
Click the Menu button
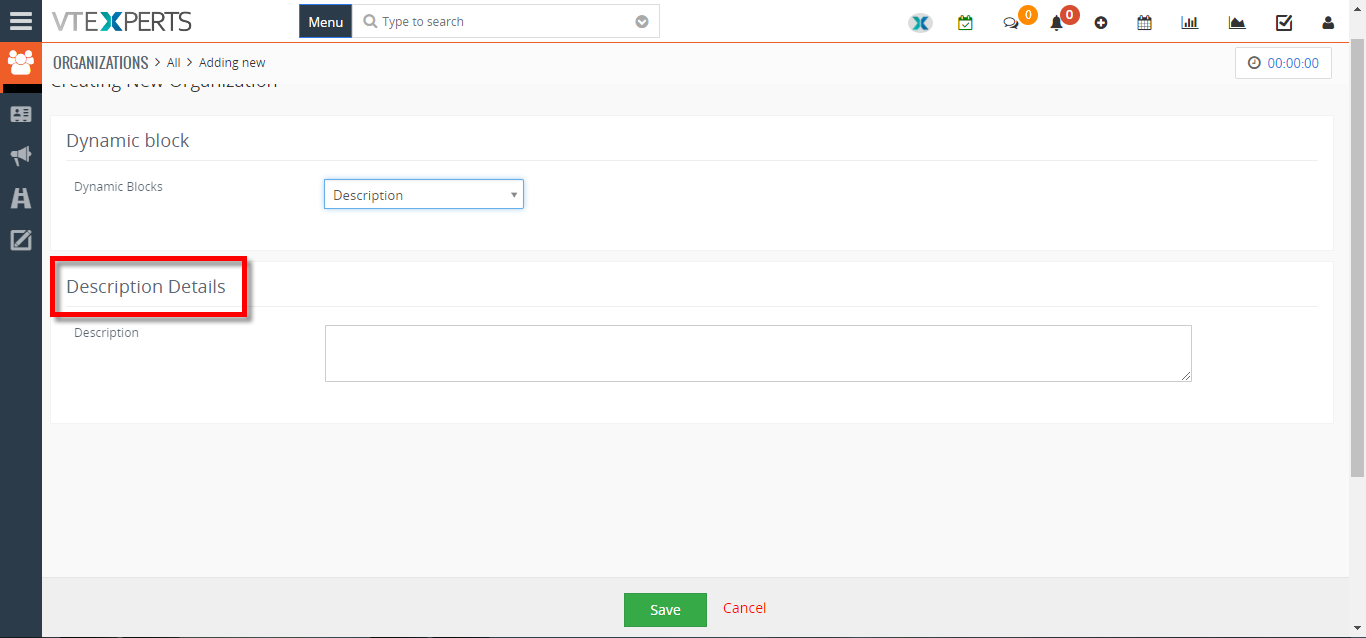point(326,21)
